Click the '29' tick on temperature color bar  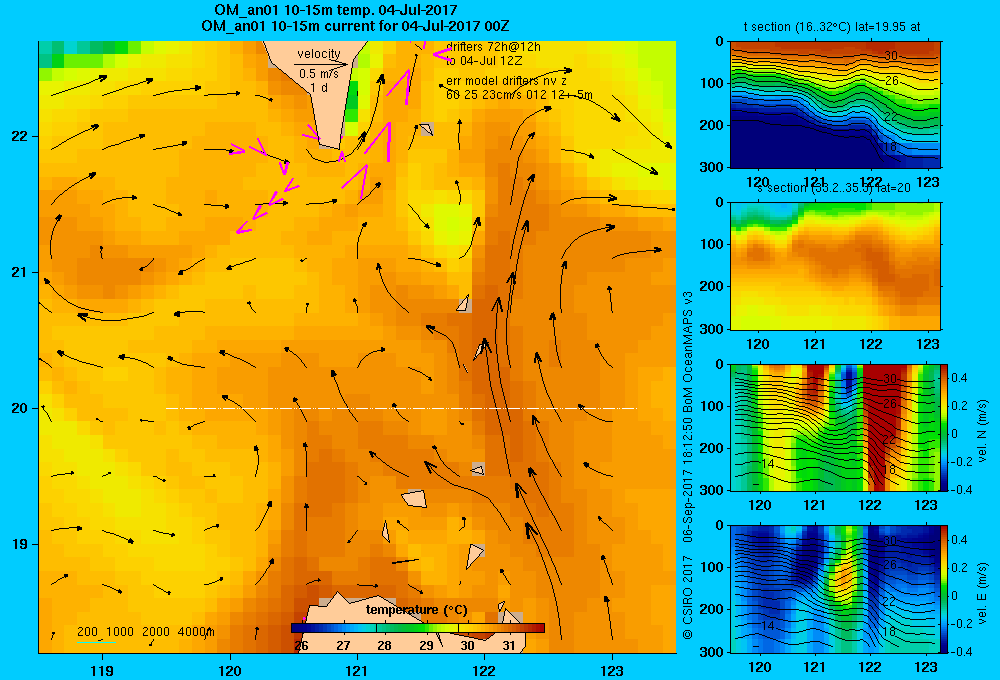[x=427, y=646]
